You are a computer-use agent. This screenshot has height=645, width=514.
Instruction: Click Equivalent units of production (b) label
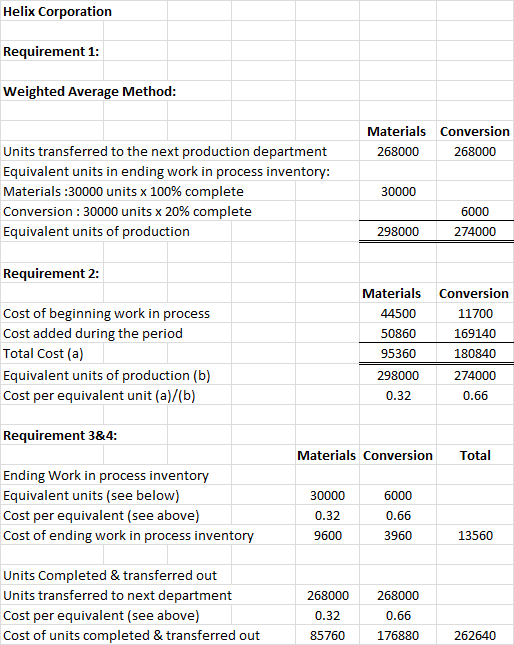tap(107, 376)
